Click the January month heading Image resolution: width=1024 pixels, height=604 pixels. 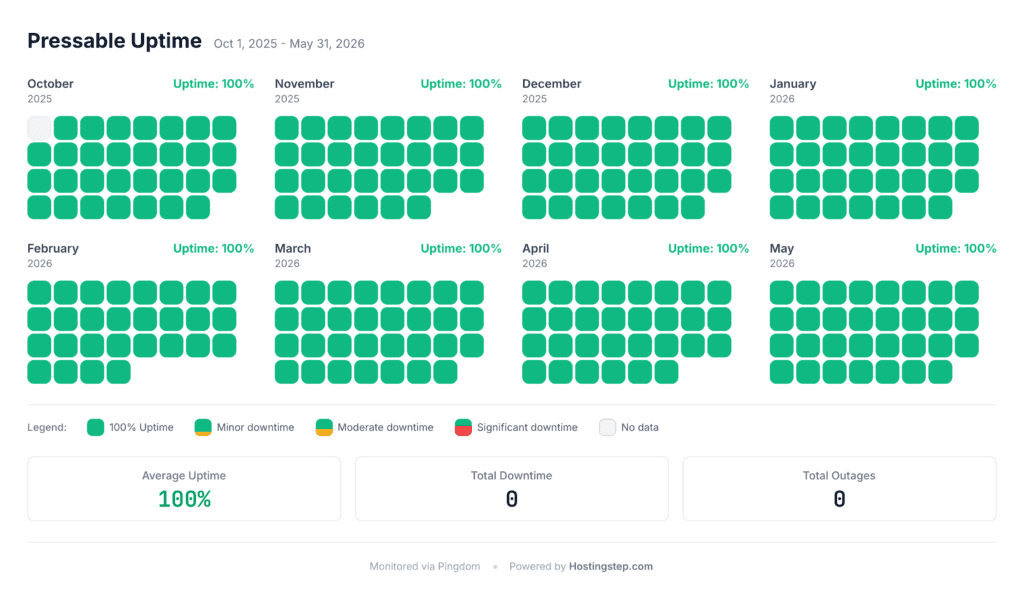click(793, 84)
